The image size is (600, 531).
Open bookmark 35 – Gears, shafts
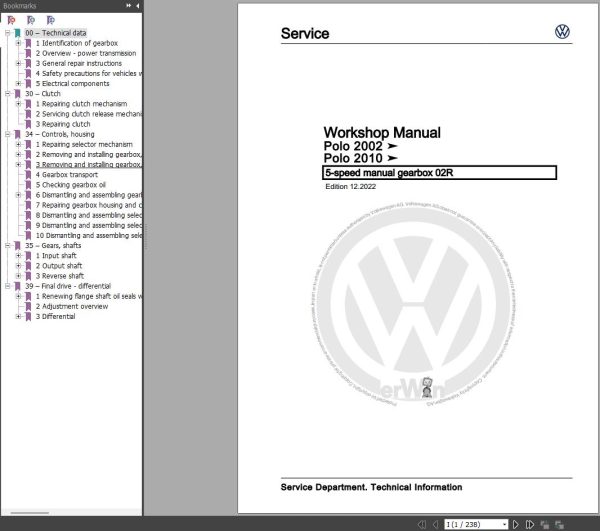point(53,246)
